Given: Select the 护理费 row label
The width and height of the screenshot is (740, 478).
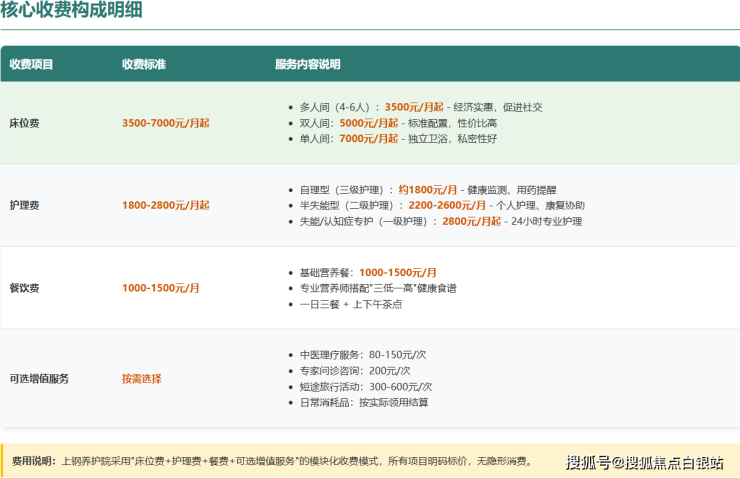Looking at the screenshot, I should [x=25, y=205].
